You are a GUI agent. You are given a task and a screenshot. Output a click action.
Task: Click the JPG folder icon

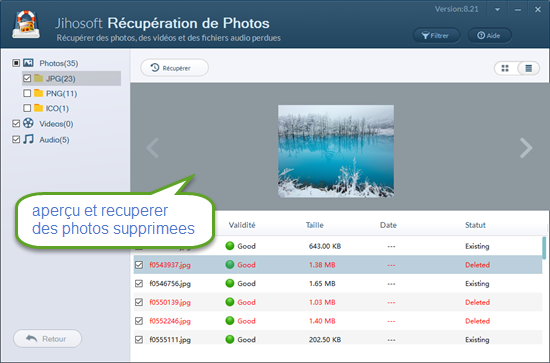click(x=39, y=78)
